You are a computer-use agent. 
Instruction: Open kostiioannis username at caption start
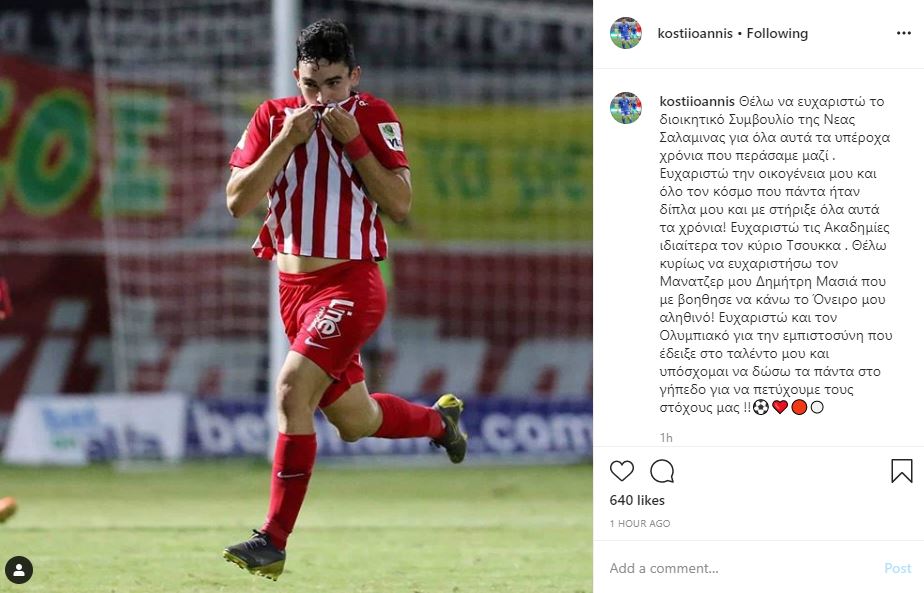click(x=697, y=101)
